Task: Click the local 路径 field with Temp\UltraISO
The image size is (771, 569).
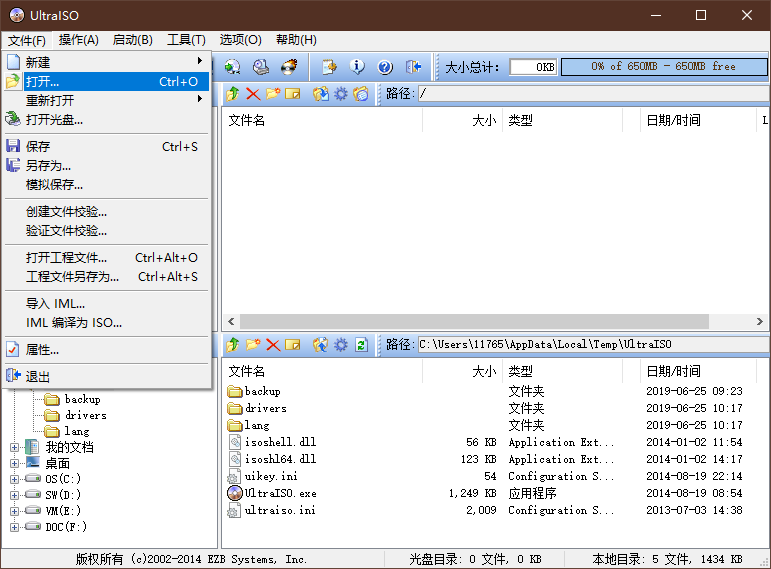Action: pos(593,344)
